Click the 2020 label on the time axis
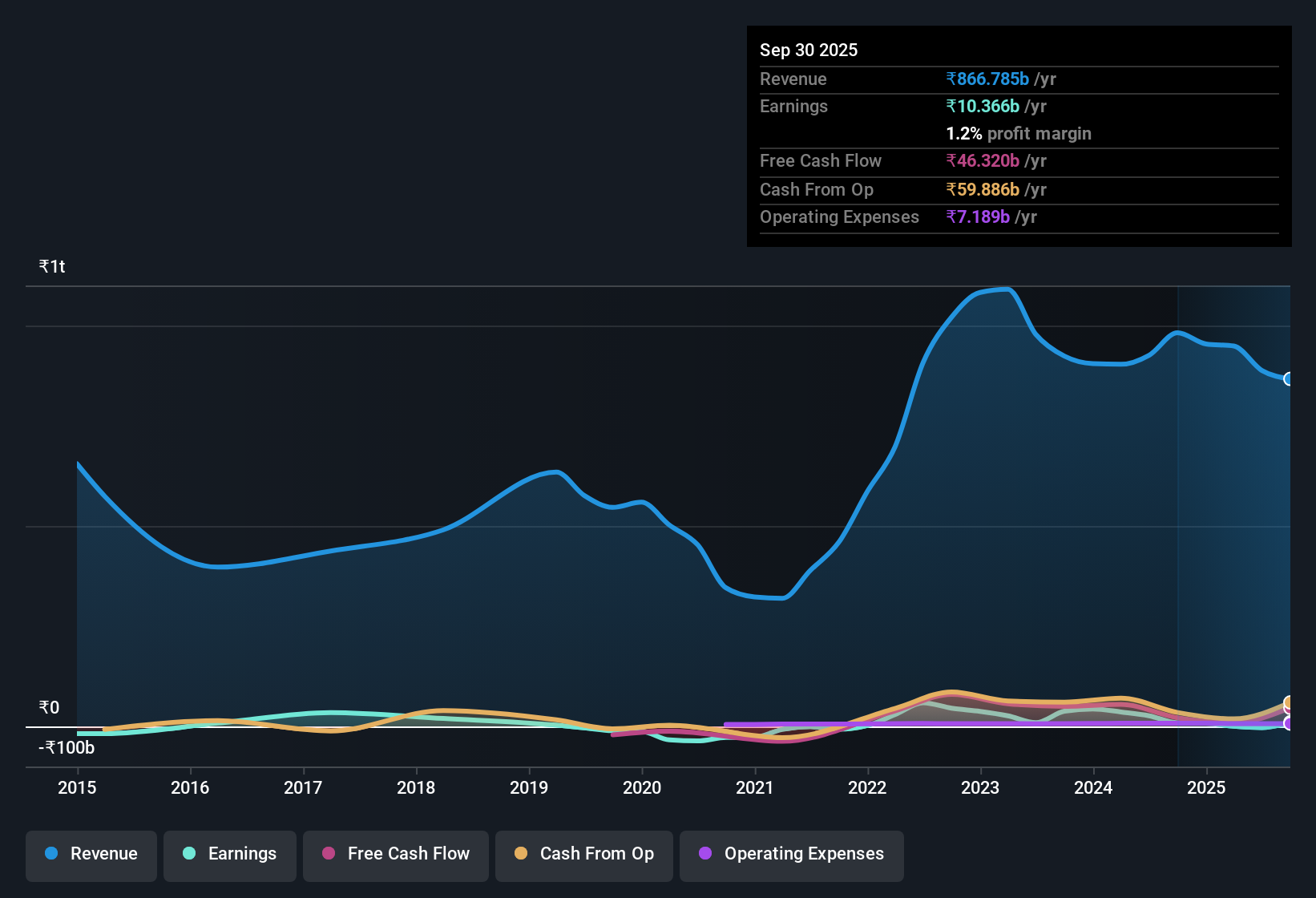 coord(643,788)
